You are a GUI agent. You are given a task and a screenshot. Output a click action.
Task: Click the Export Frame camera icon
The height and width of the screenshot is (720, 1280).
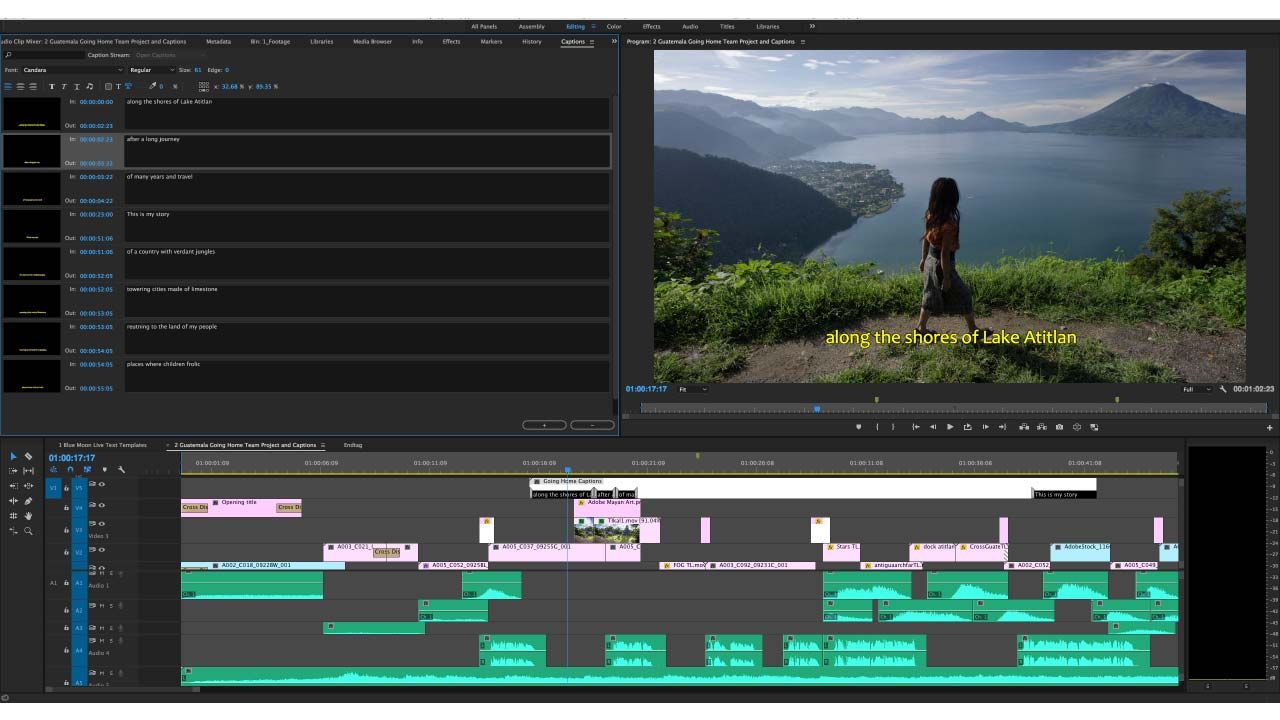pos(1058,427)
